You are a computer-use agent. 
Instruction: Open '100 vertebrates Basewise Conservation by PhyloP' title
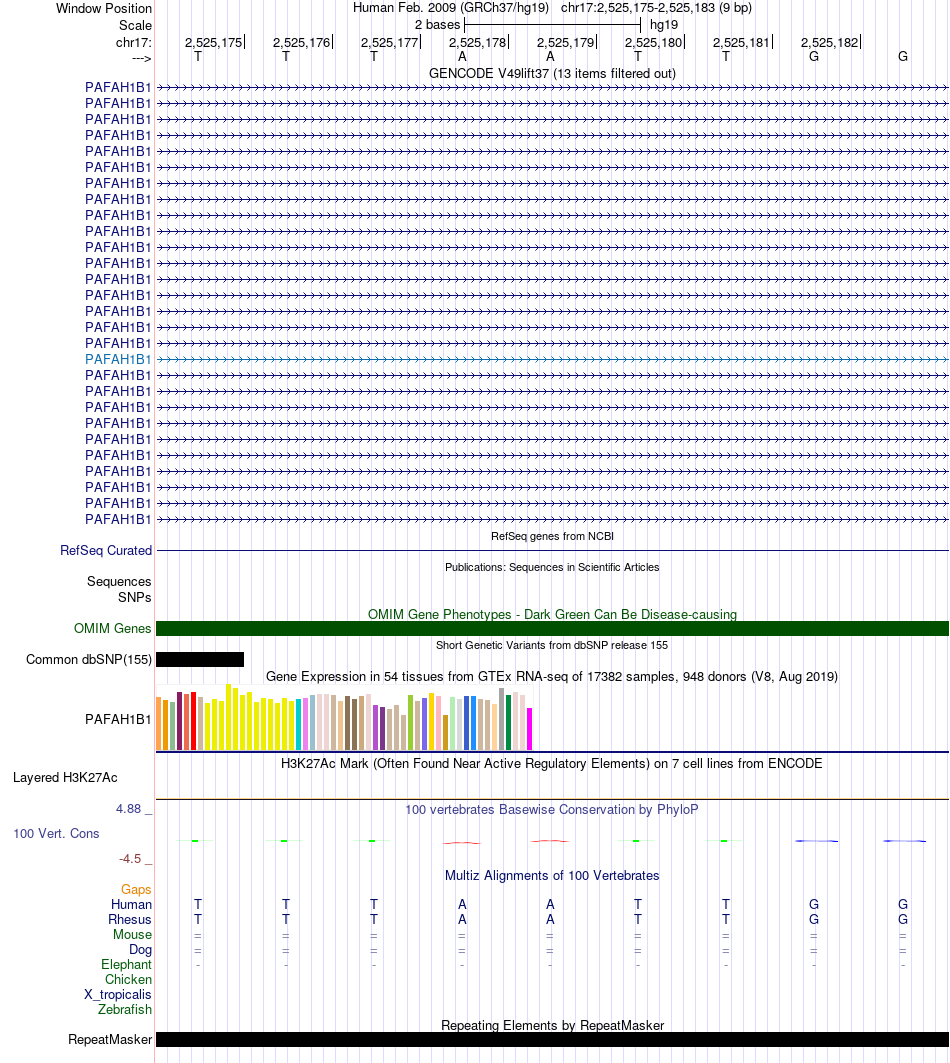552,809
